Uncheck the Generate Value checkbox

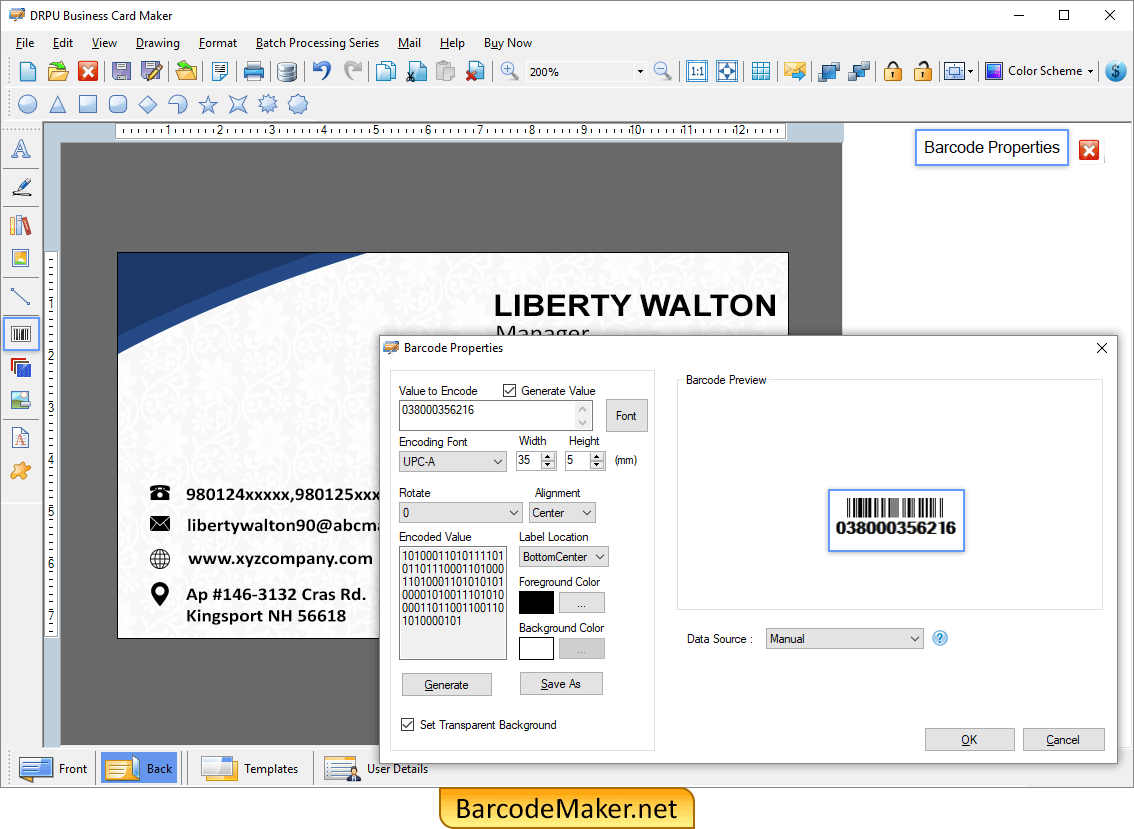509,391
